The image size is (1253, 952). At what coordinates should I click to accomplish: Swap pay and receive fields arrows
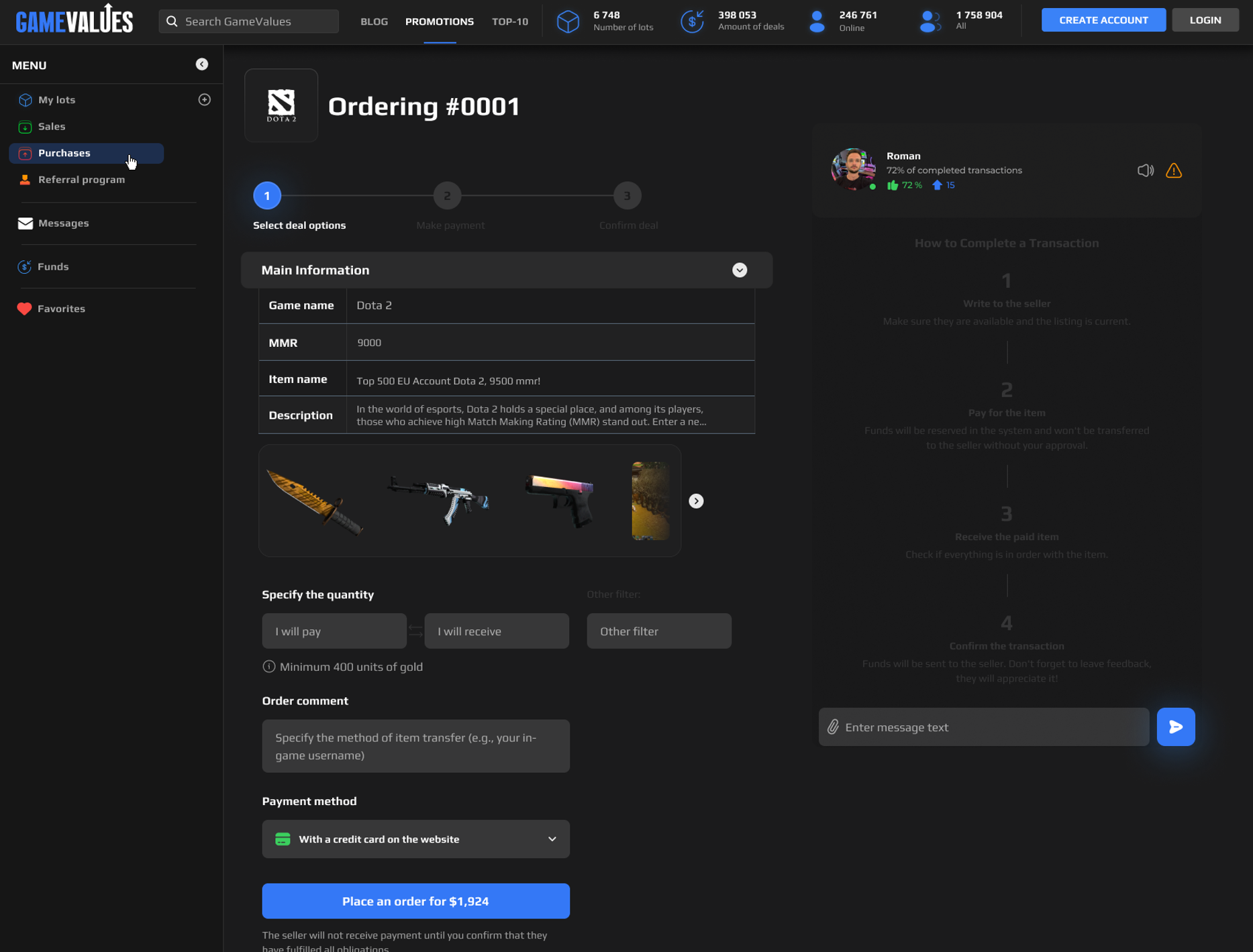pos(415,631)
